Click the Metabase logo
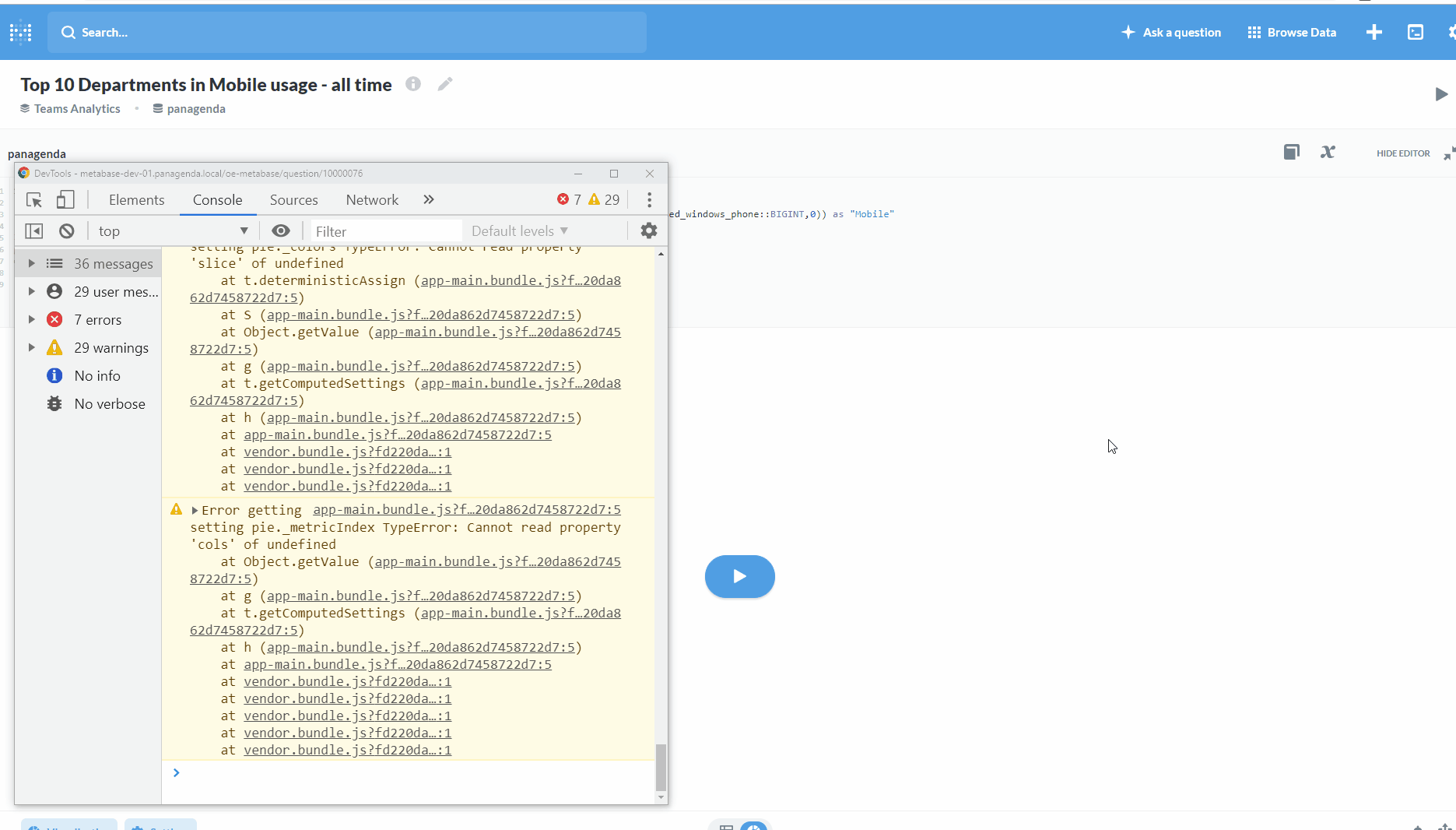 (x=20, y=32)
